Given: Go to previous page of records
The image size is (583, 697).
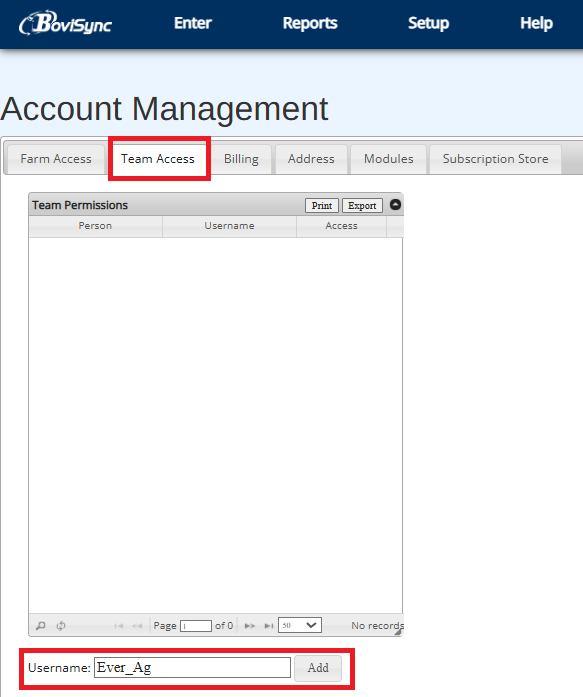Looking at the screenshot, I should click(137, 626).
